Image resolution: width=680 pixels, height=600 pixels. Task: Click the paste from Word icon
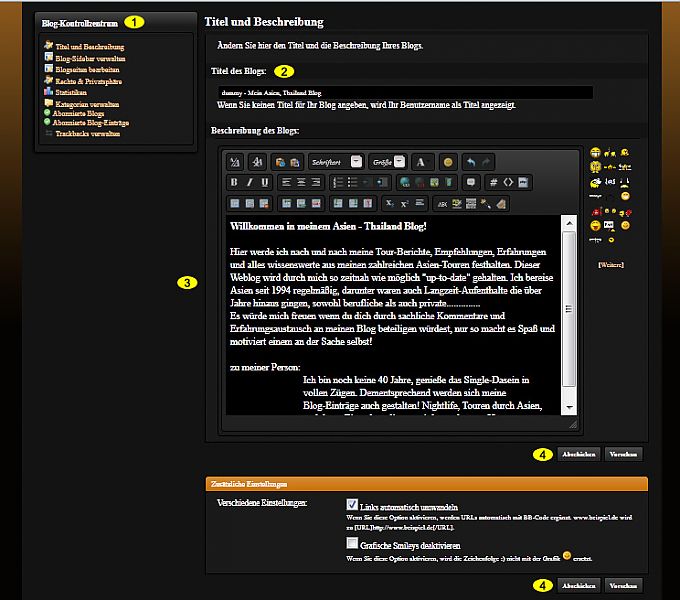(x=295, y=162)
